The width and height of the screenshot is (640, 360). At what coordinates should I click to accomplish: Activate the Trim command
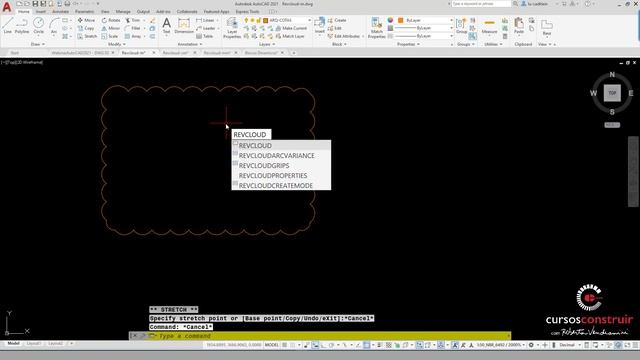coord(133,20)
